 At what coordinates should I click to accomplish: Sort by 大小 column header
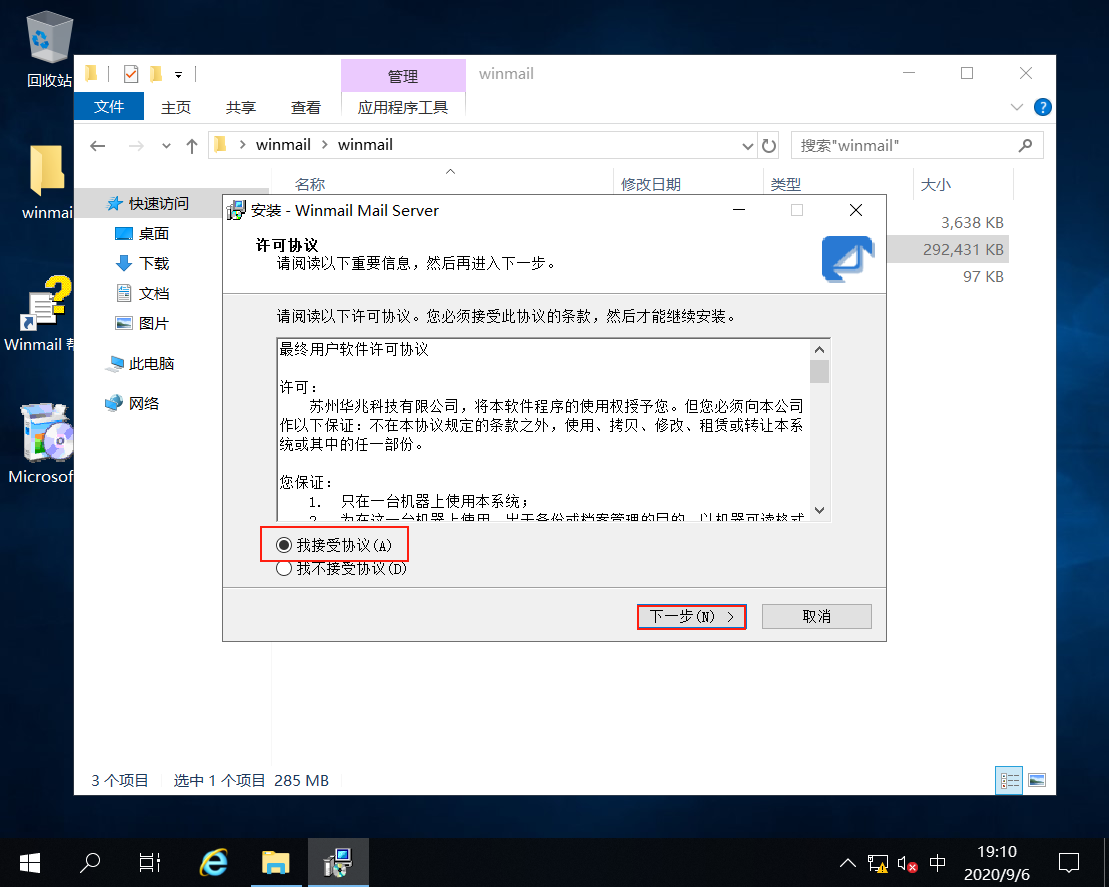coord(936,184)
